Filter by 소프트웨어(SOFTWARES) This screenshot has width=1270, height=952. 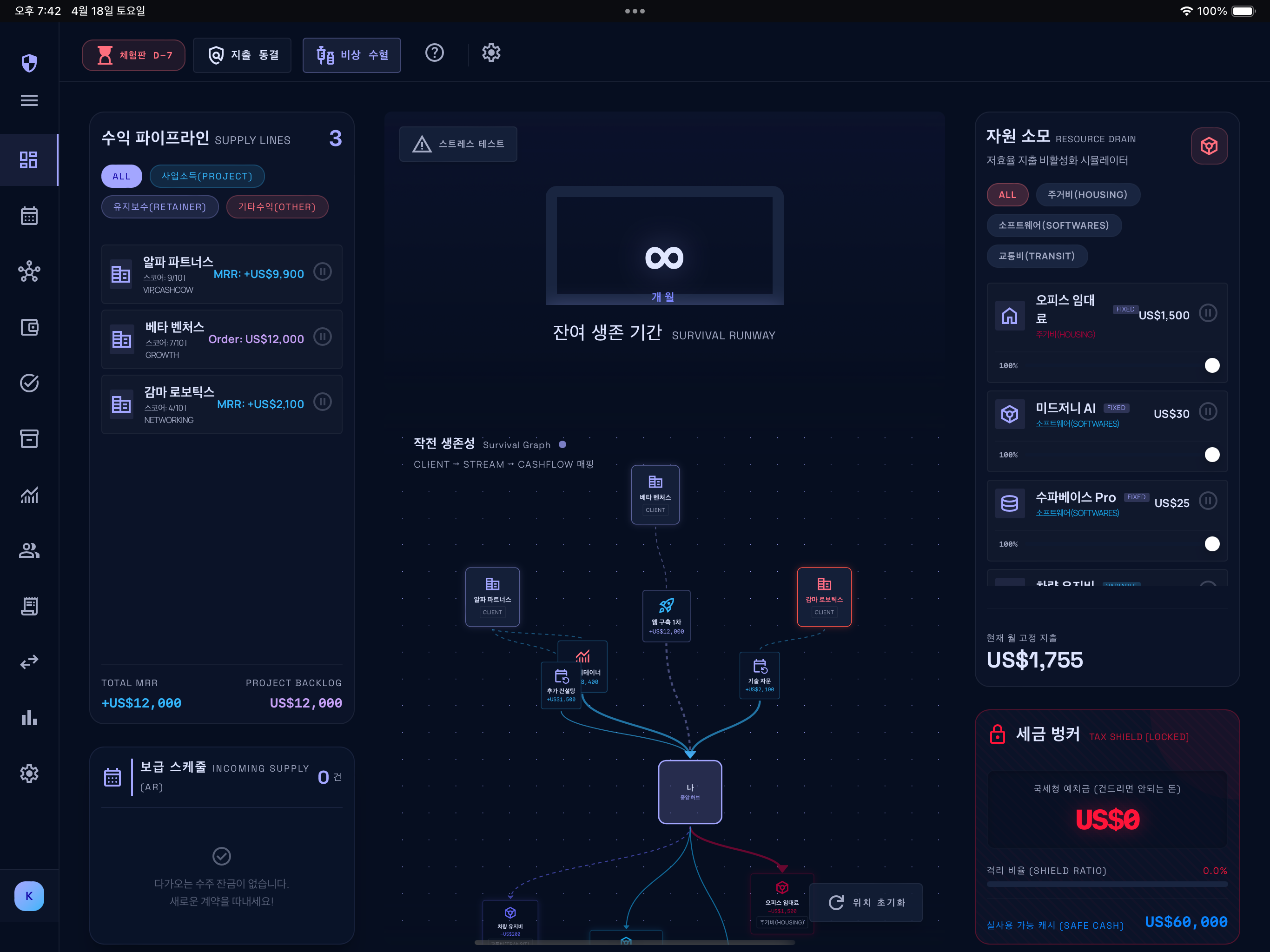tap(1053, 225)
